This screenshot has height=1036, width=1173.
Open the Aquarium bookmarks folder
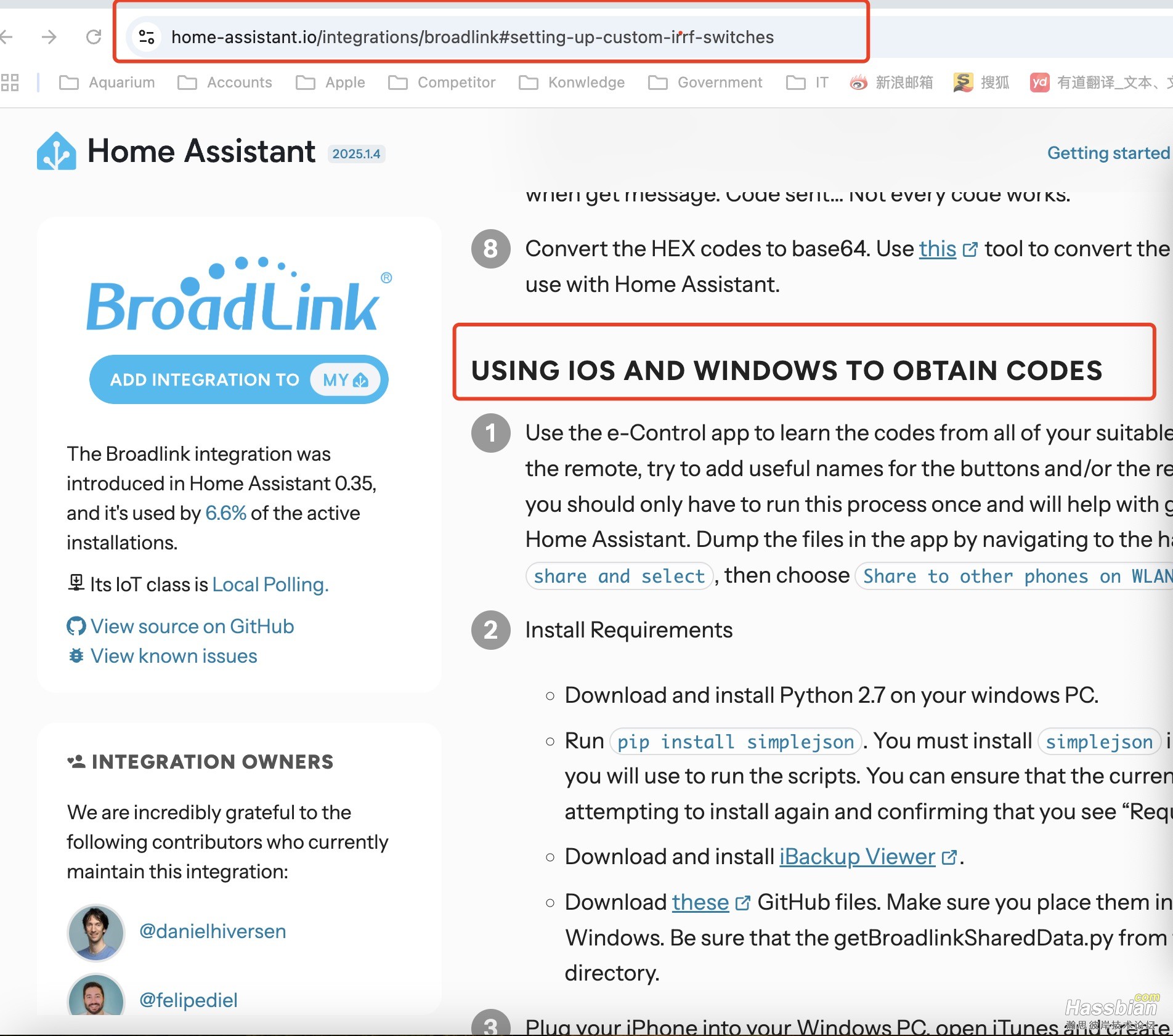click(107, 83)
